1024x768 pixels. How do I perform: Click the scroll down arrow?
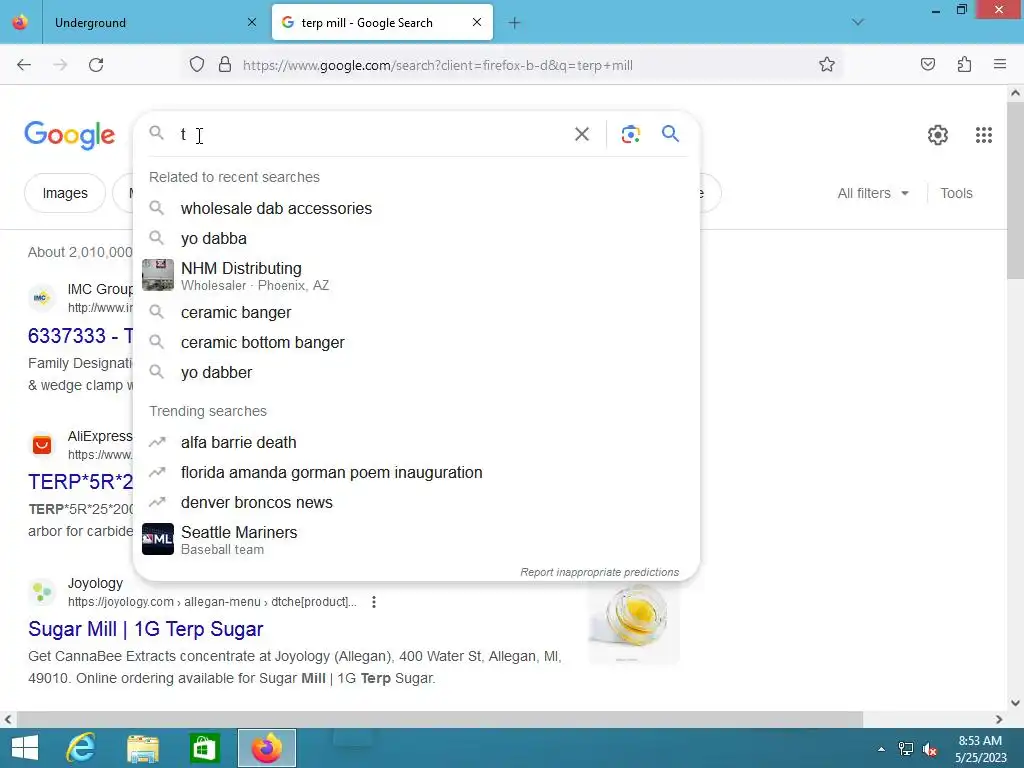coord(1015,703)
